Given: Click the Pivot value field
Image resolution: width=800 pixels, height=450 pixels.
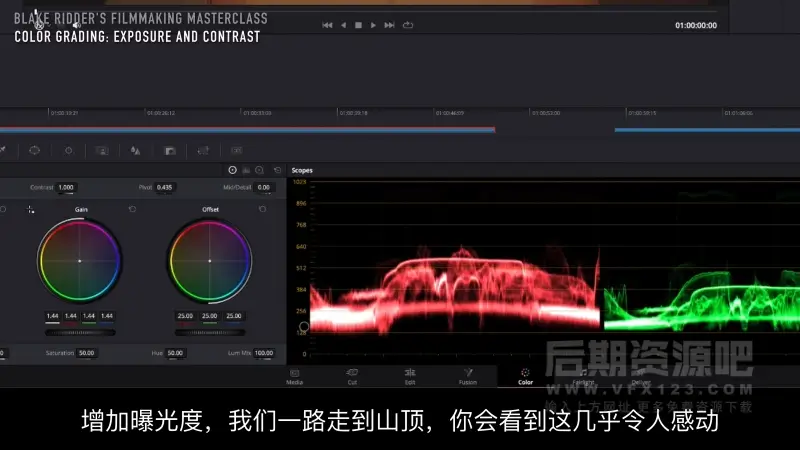Looking at the screenshot, I should 165,187.
